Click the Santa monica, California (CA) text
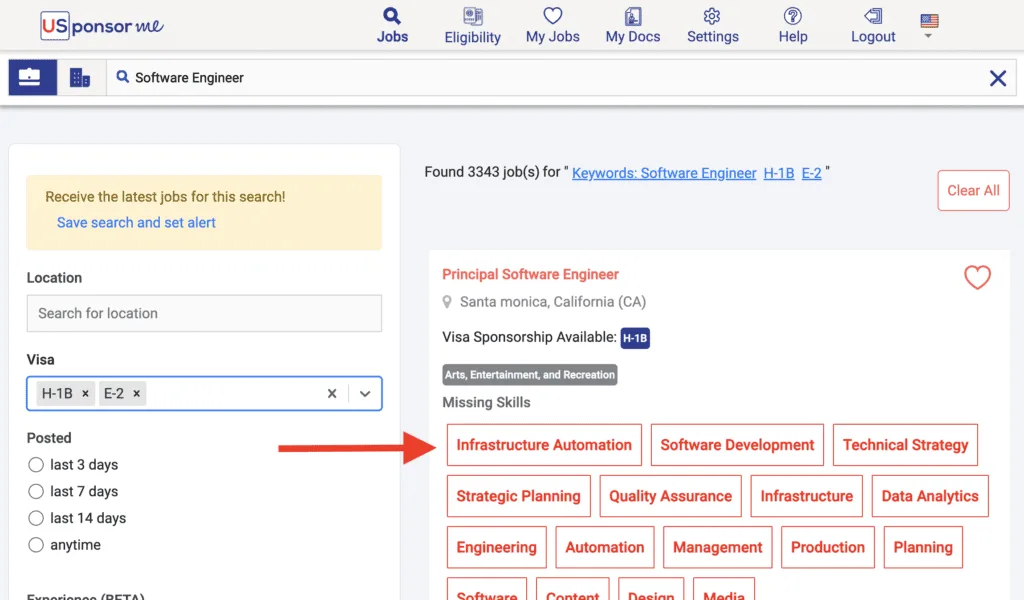The image size is (1024, 600). tap(552, 302)
